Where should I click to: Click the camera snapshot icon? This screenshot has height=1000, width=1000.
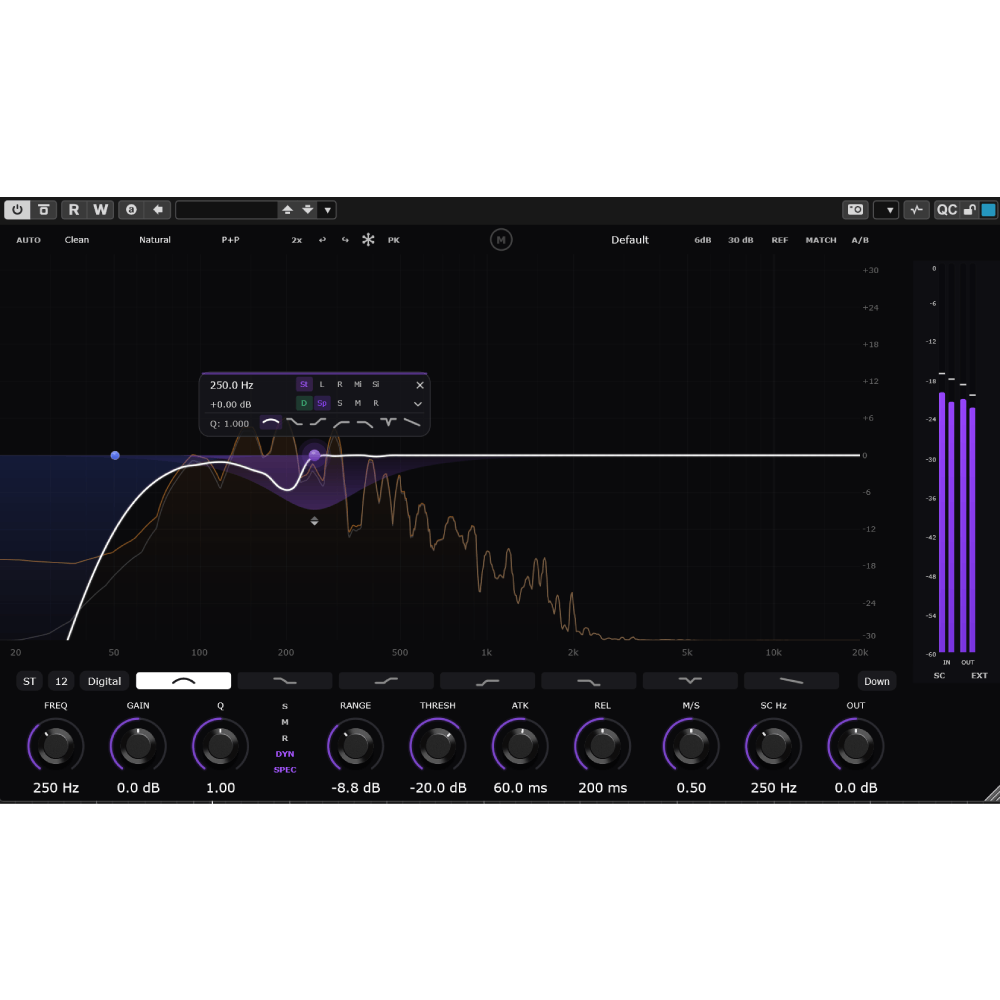[855, 210]
